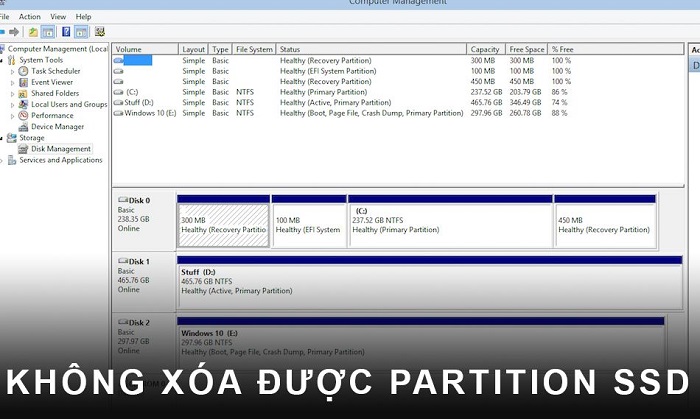The height and width of the screenshot is (419, 700).
Task: Select the Storage icon in tree
Action: (12, 138)
